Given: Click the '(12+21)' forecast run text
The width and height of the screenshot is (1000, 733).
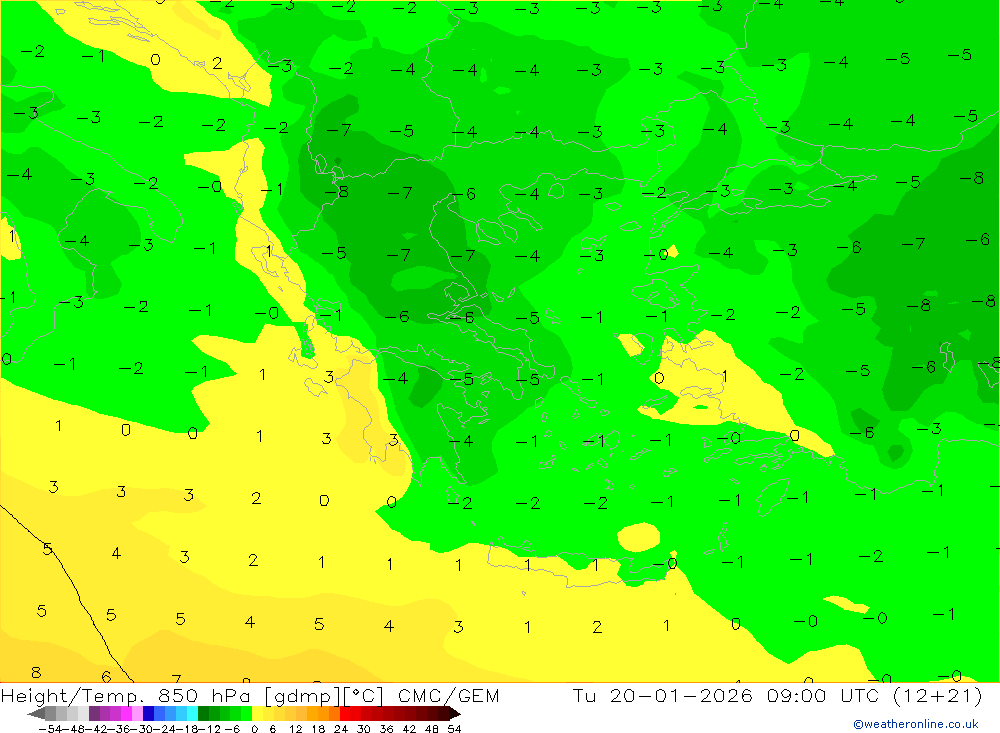Looking at the screenshot, I should tap(938, 696).
